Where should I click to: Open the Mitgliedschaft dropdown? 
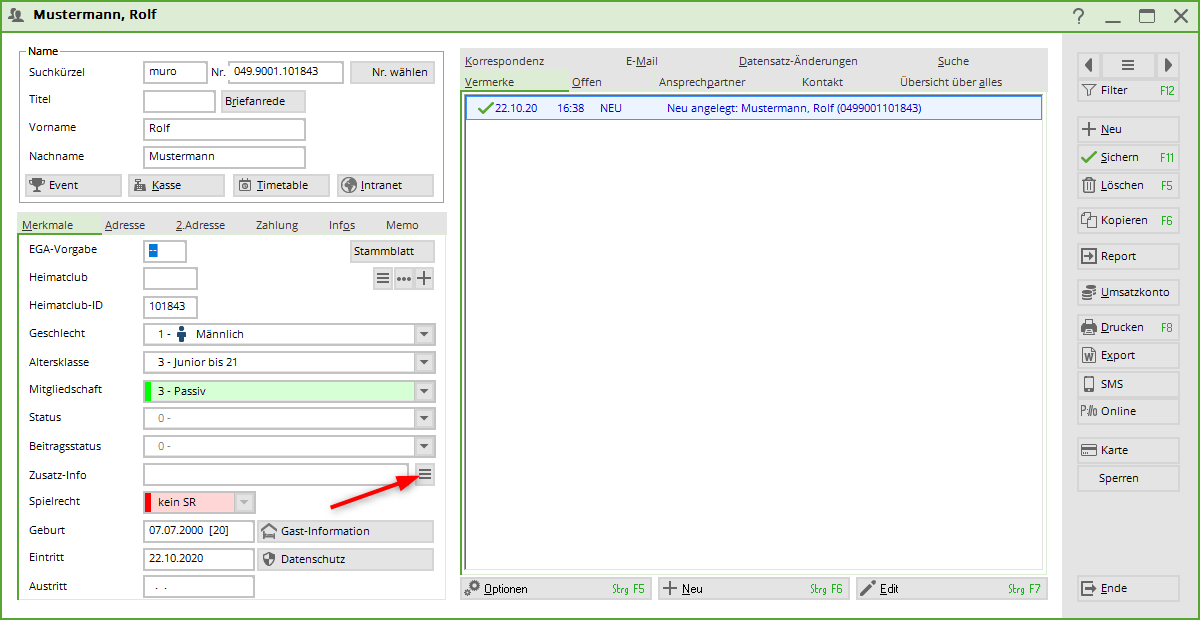(424, 391)
